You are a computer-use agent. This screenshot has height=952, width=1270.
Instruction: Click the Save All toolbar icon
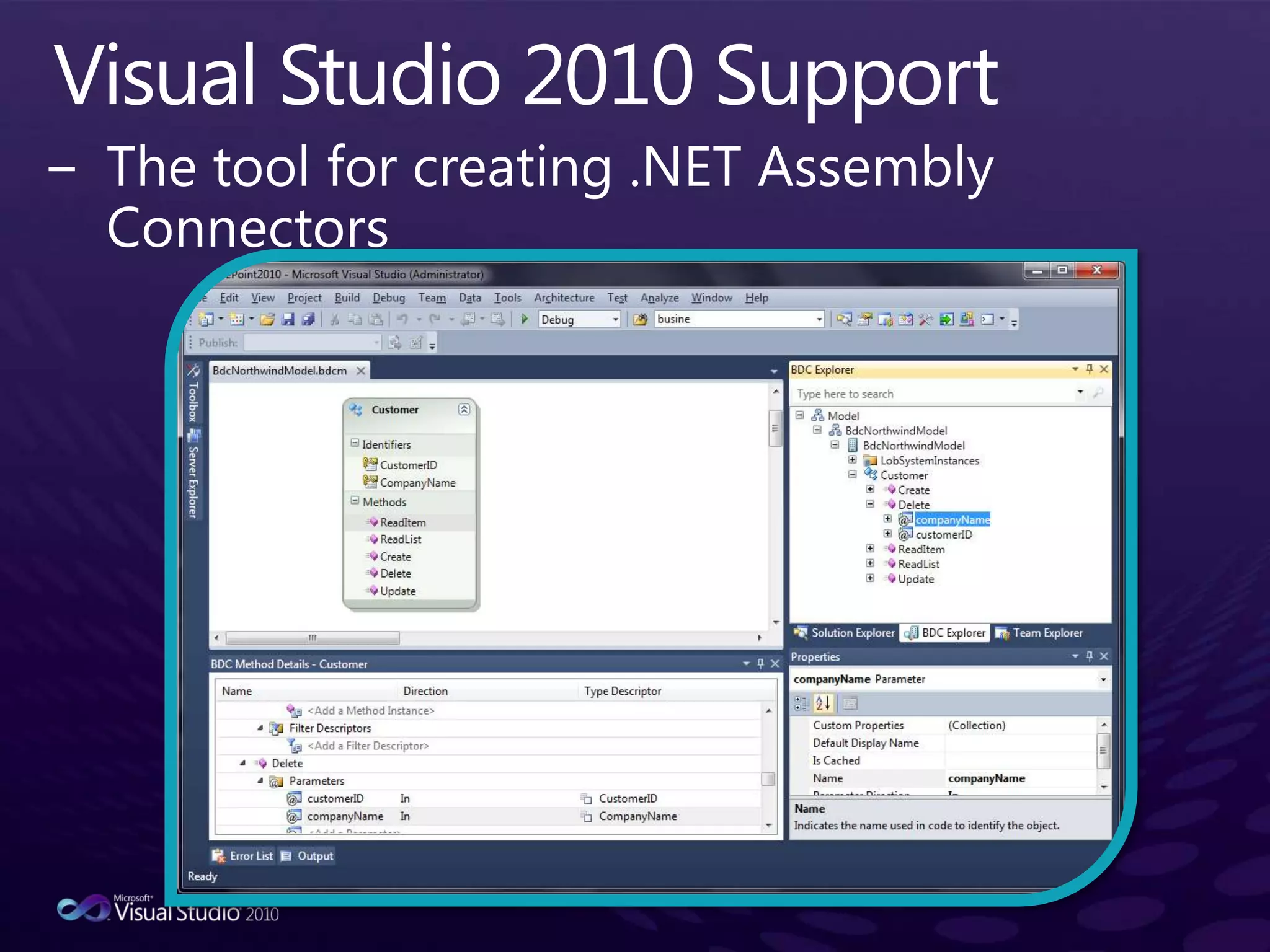[x=308, y=319]
